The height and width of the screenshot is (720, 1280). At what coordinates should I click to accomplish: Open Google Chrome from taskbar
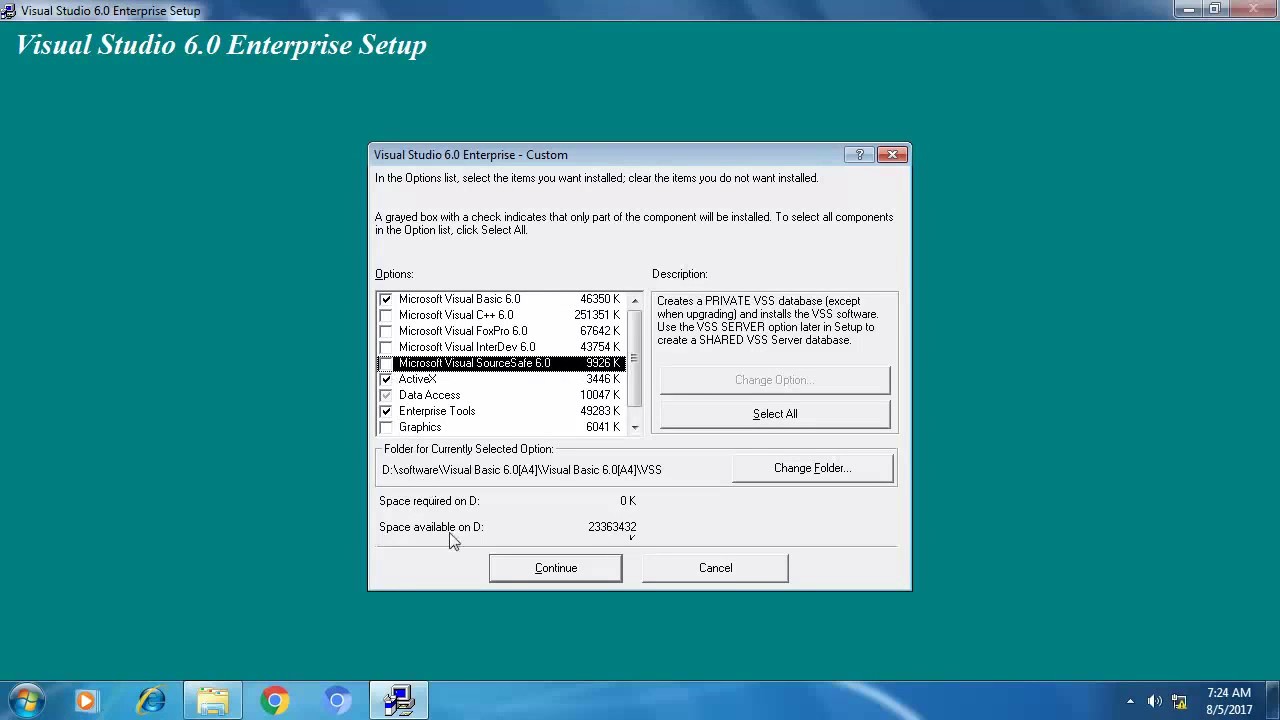tap(275, 701)
